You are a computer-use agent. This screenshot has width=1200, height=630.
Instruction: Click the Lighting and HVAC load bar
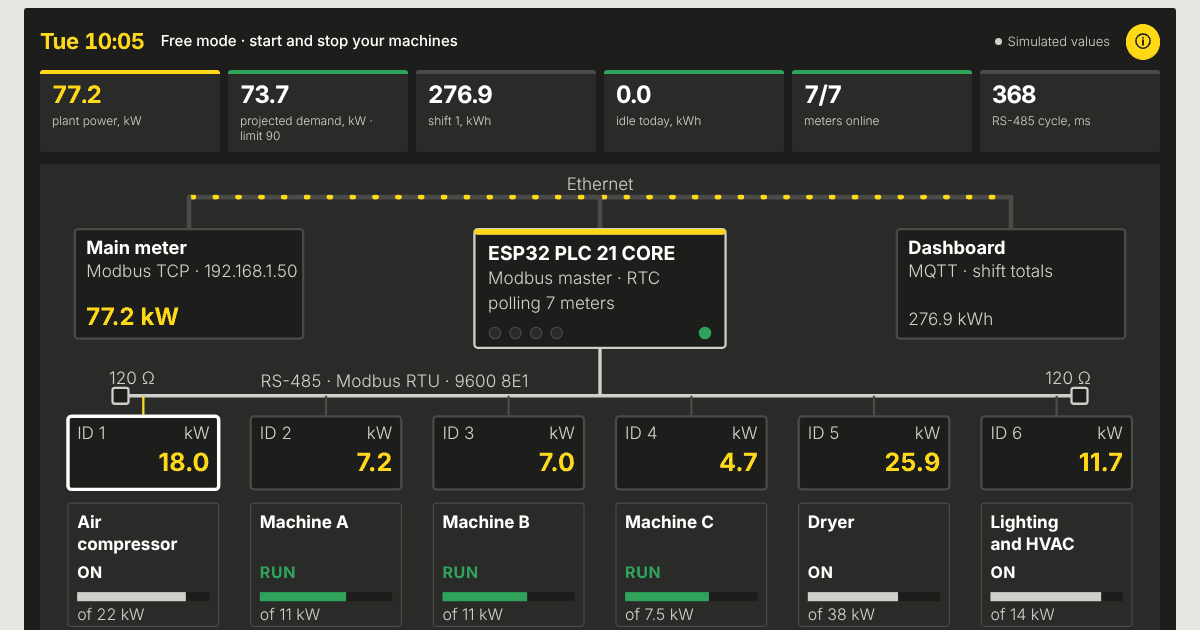[x=1057, y=596]
